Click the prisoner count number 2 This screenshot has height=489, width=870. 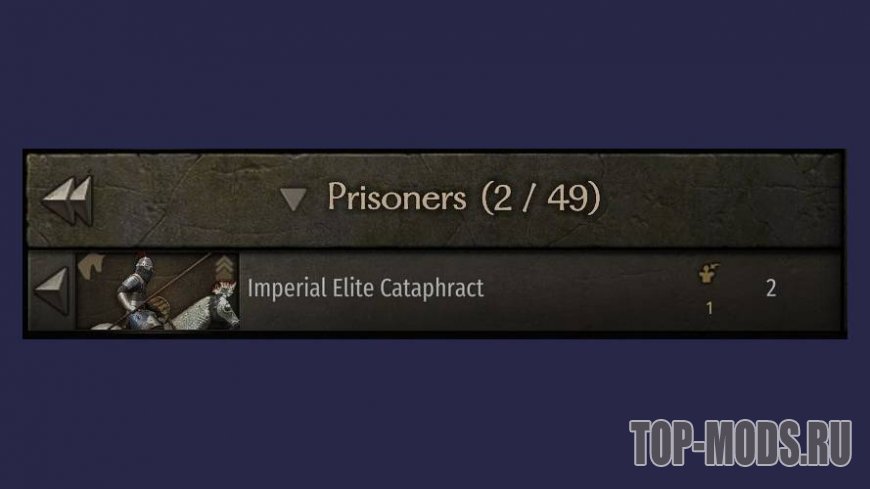click(x=771, y=288)
